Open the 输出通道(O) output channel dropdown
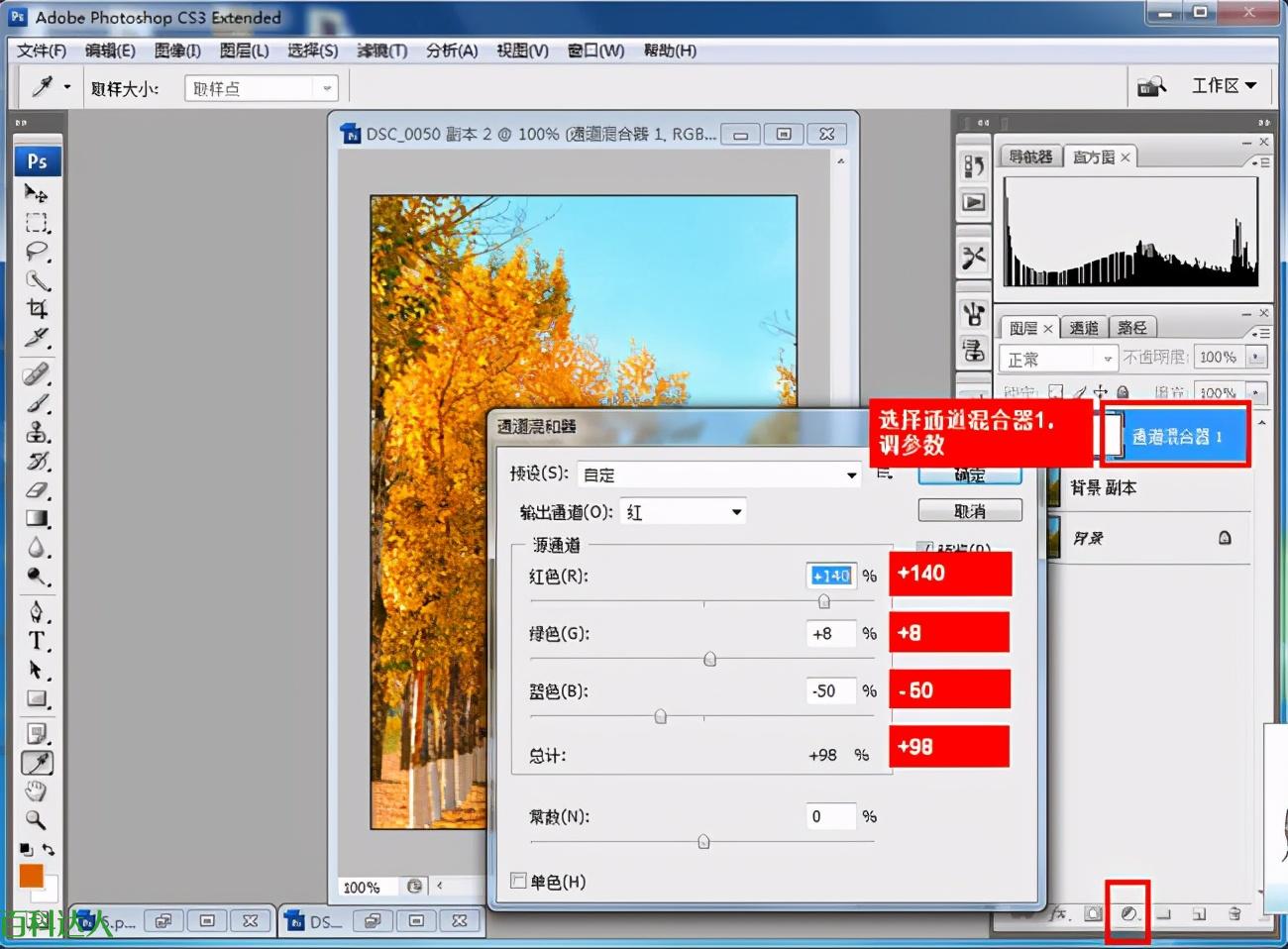The image size is (1288, 949). tap(736, 512)
